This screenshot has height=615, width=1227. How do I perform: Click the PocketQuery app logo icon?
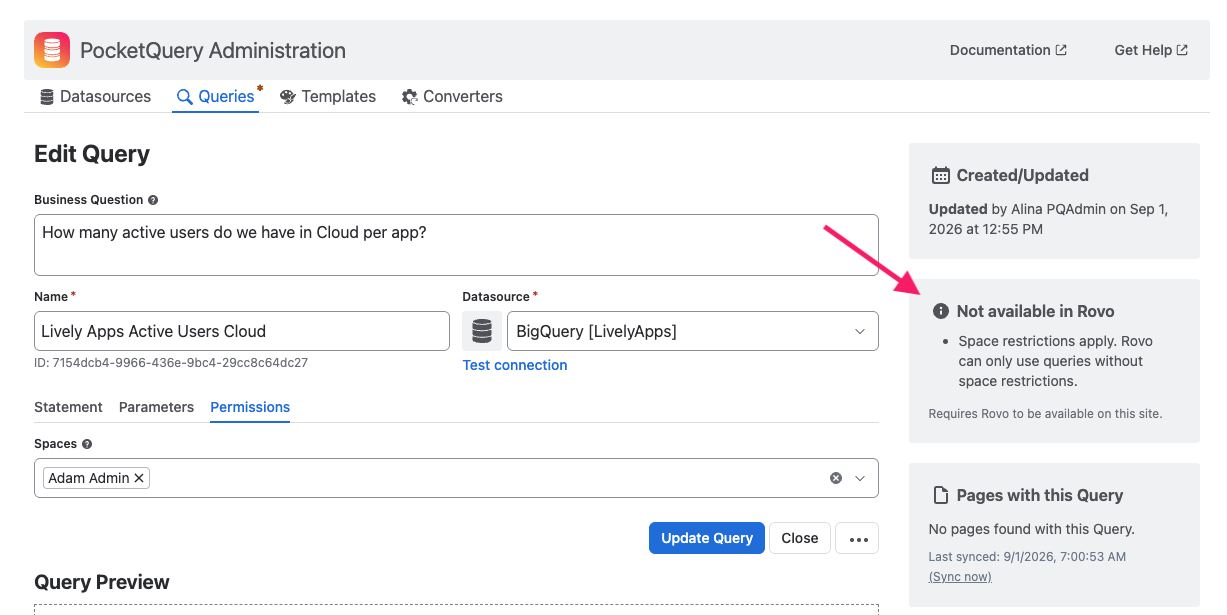pyautogui.click(x=52, y=50)
